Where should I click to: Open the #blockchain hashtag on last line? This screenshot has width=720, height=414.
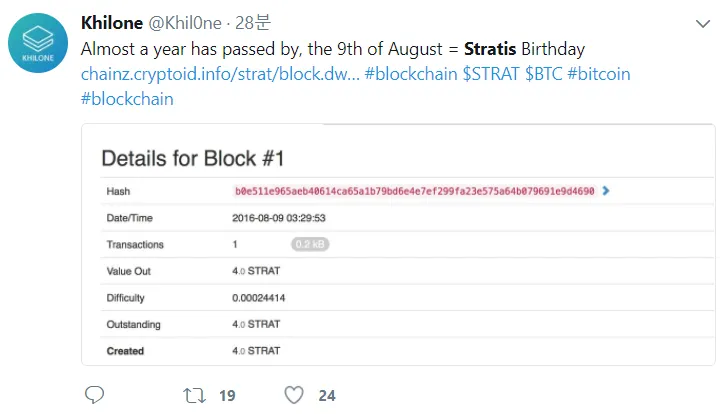pyautogui.click(x=127, y=99)
